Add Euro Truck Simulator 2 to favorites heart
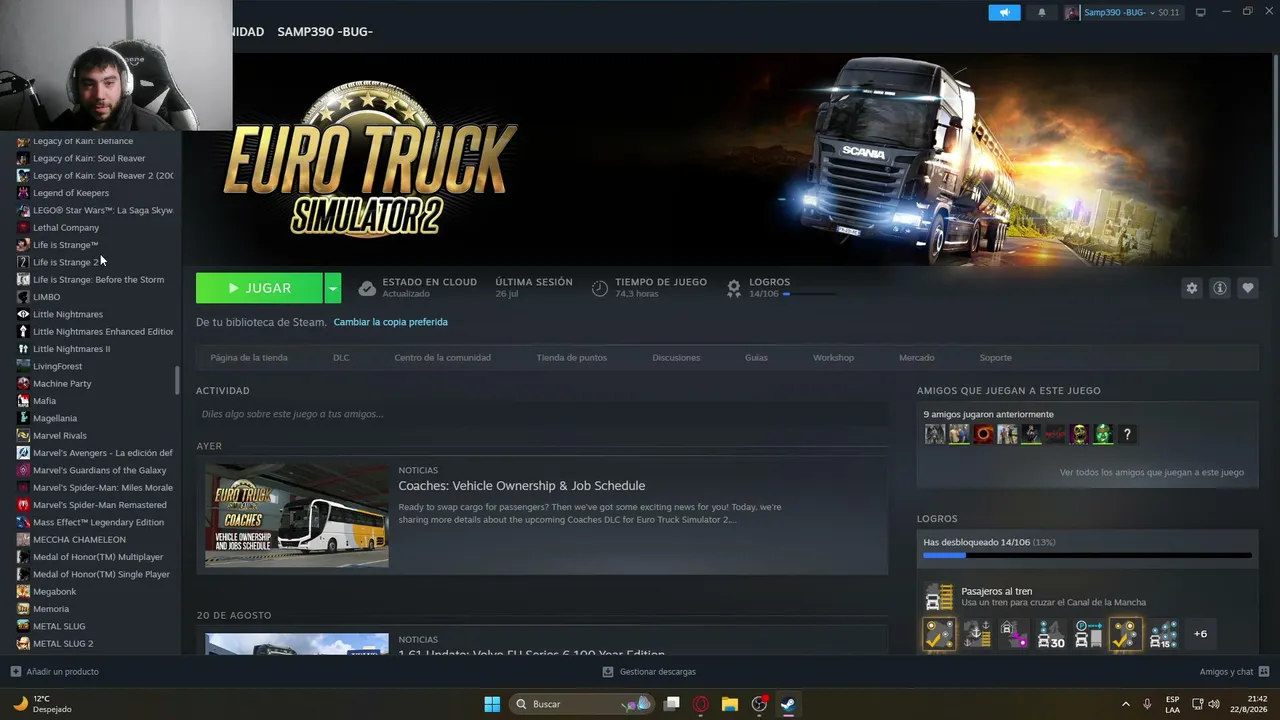This screenshot has width=1280, height=720. 1247,288
